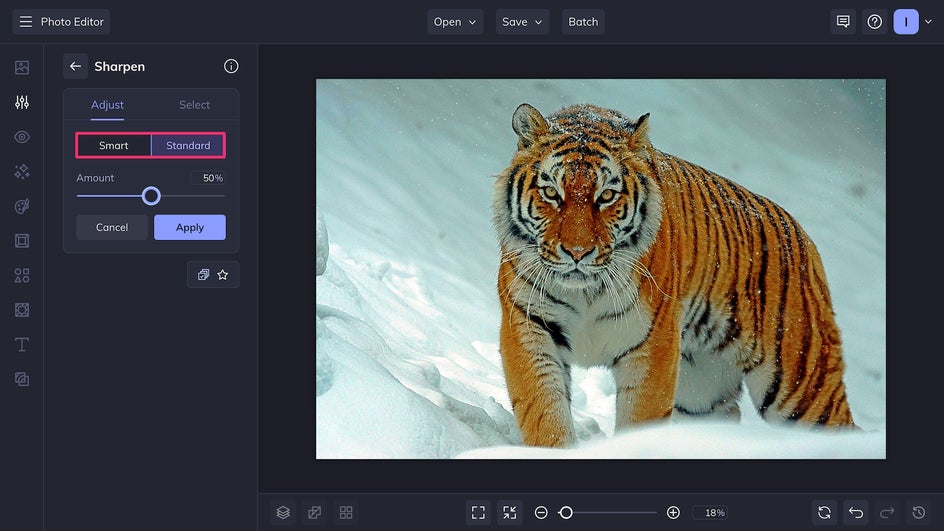Click the Amount slider handle
Image resolution: width=944 pixels, height=531 pixels.
tap(151, 196)
